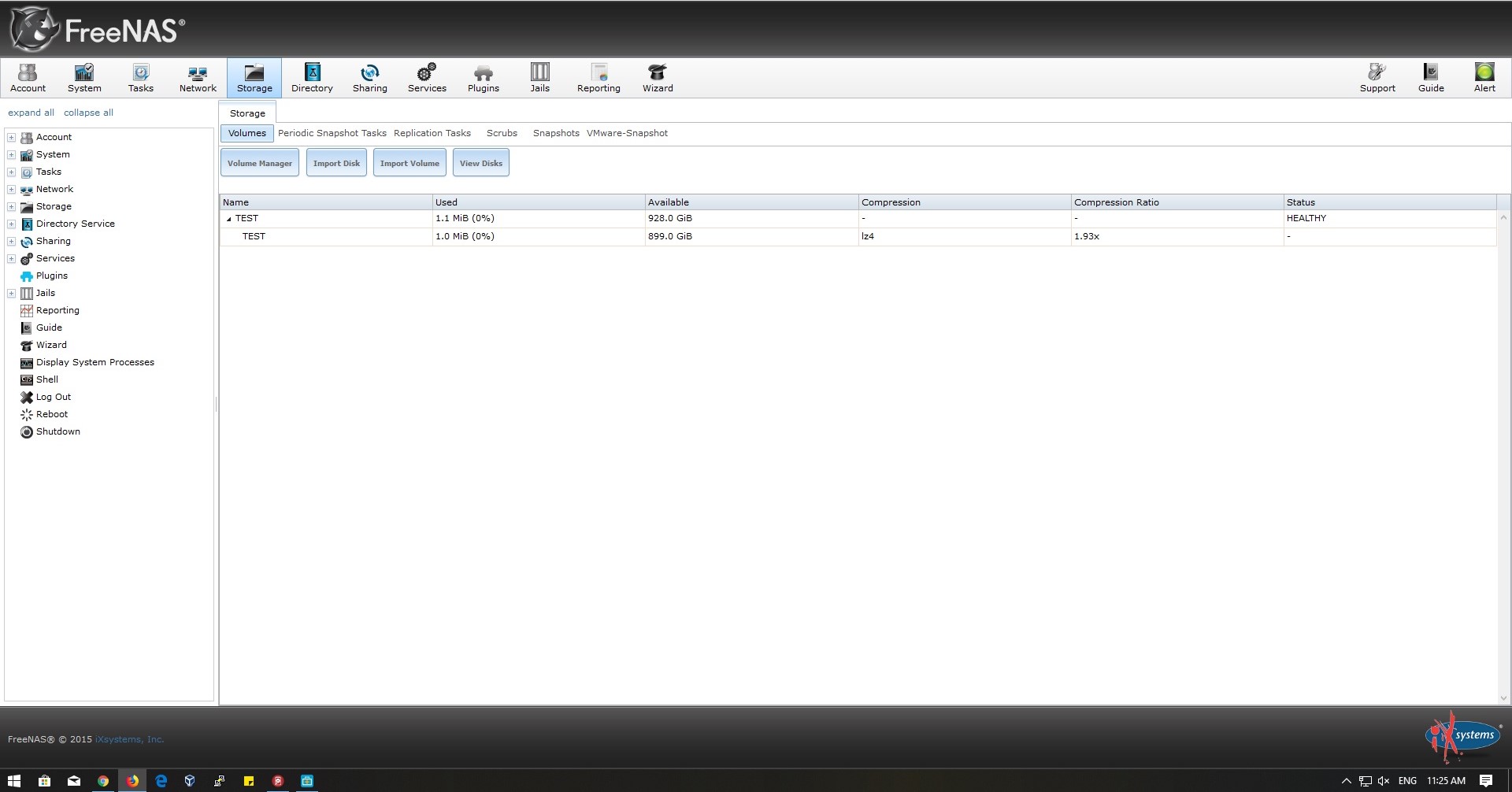Image resolution: width=1512 pixels, height=792 pixels.
Task: Click the HEALTHY status cell
Action: click(x=1390, y=219)
